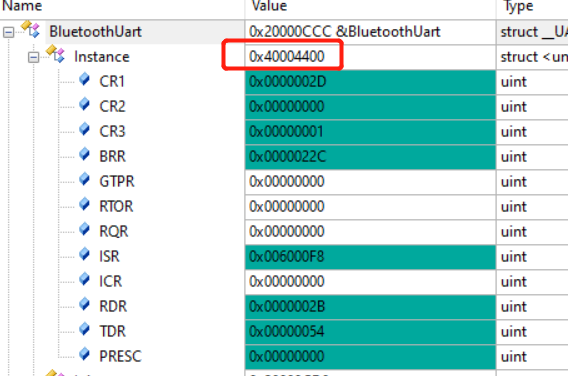Click the TDR member icon
This screenshot has width=568, height=376.
(84, 329)
